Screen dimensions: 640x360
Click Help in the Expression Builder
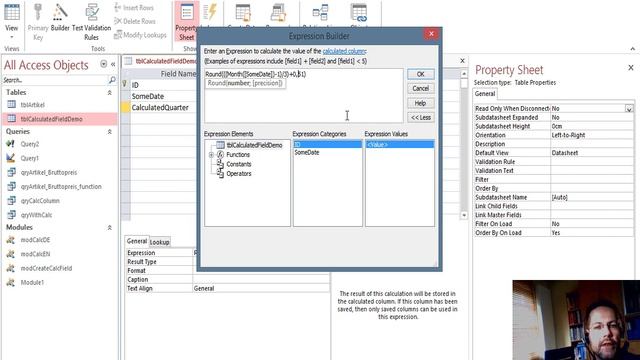click(420, 103)
